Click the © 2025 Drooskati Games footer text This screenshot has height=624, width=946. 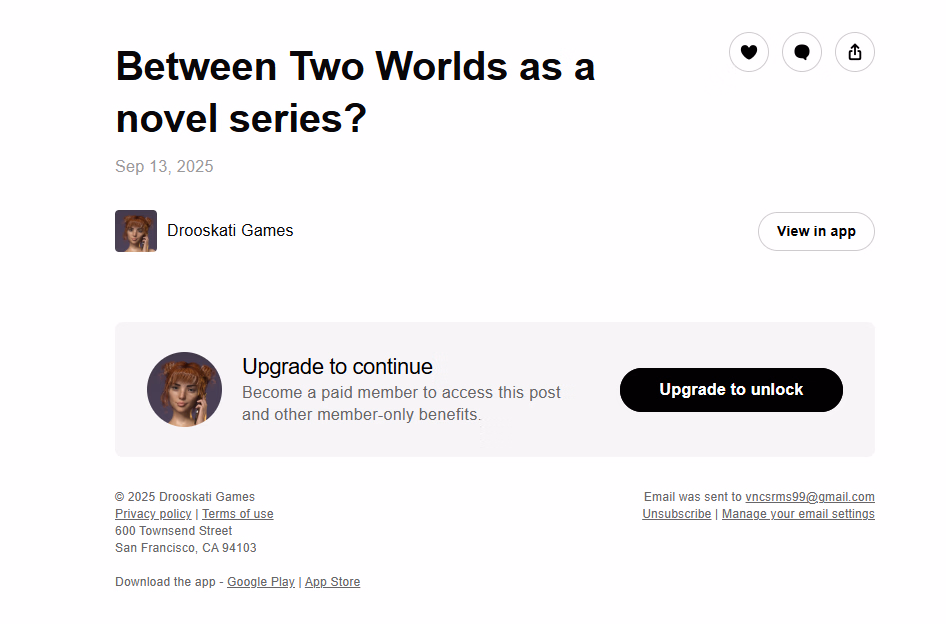click(185, 497)
